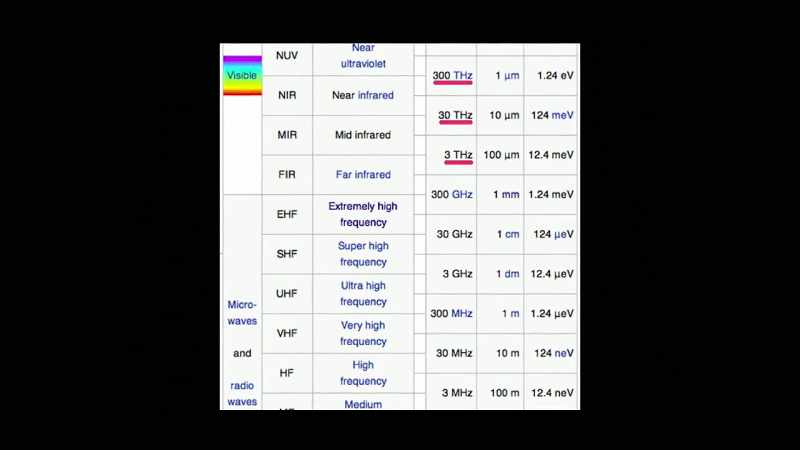Select the HF abbreviation cell
Screen dimensions: 800x450
click(287, 373)
